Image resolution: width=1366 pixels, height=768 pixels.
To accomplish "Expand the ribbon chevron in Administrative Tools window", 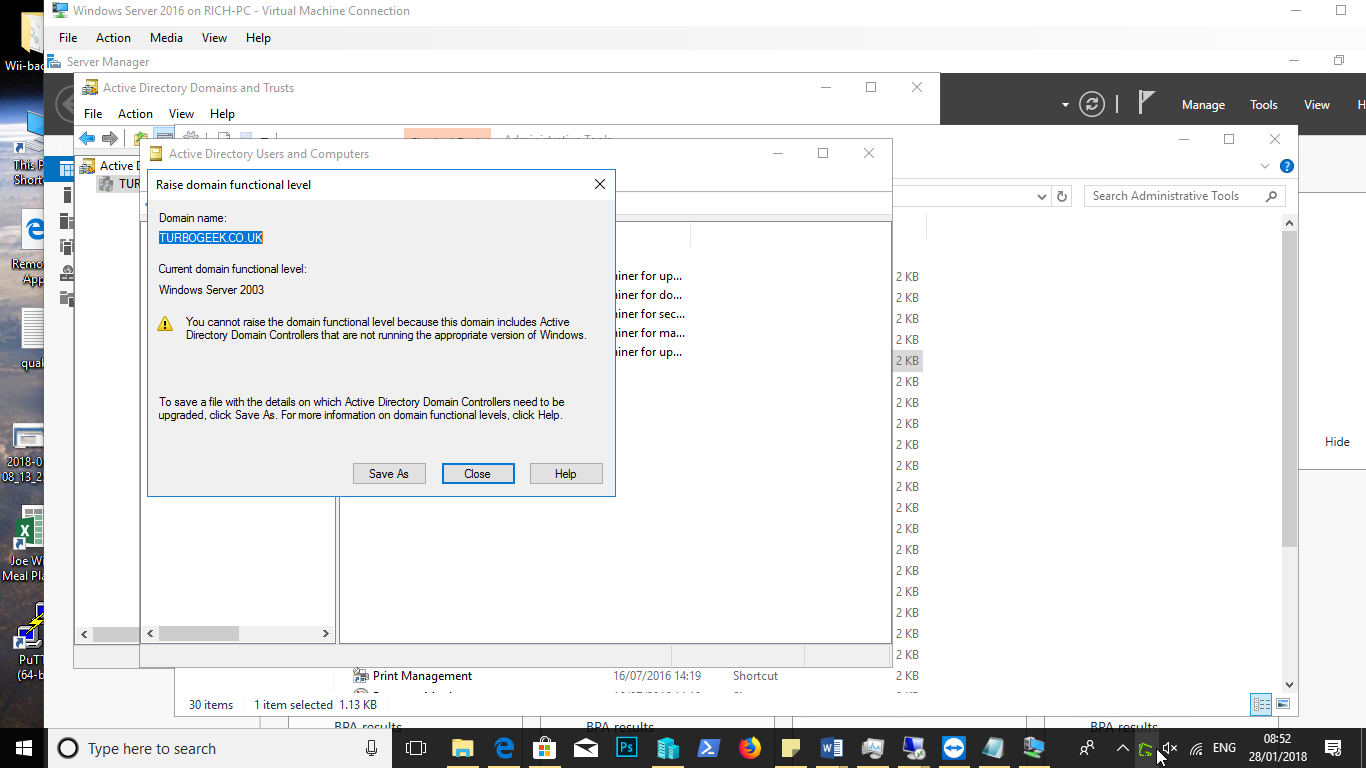I will click(1266, 166).
